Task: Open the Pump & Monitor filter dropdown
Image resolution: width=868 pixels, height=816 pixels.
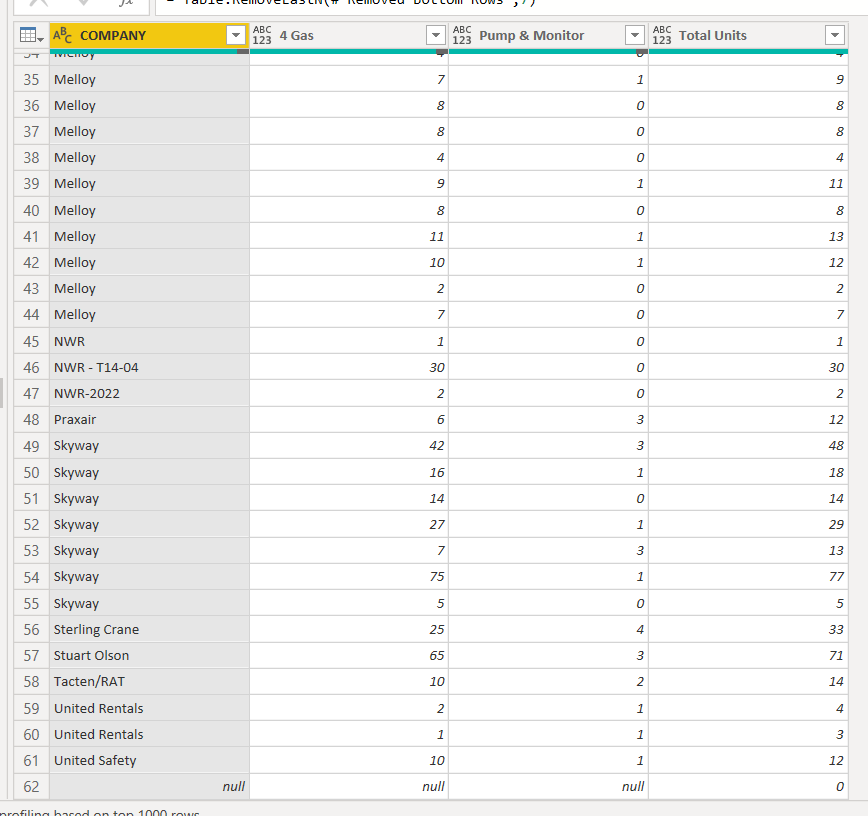Action: pos(635,35)
